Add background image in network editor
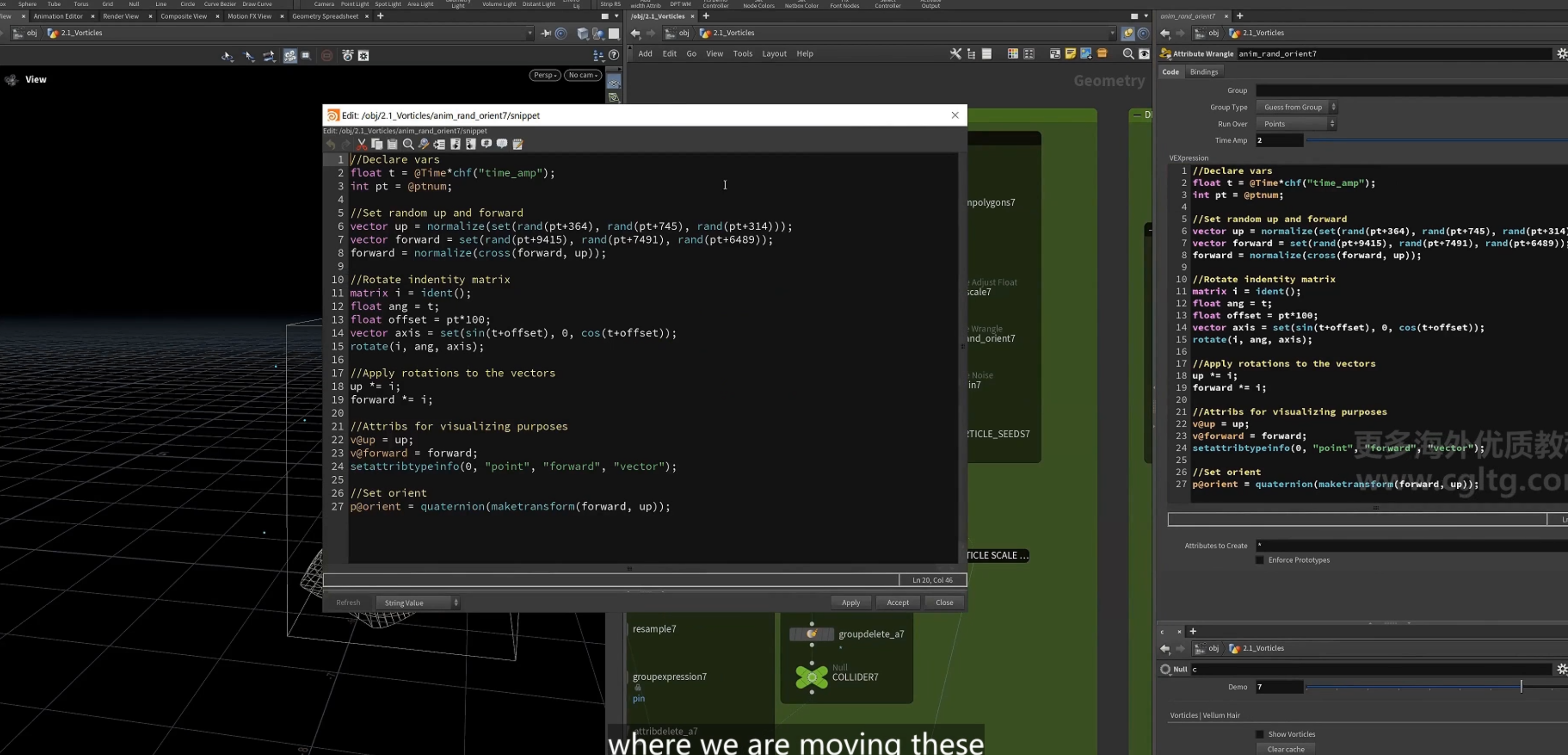This screenshot has height=755, width=1568. (1086, 54)
